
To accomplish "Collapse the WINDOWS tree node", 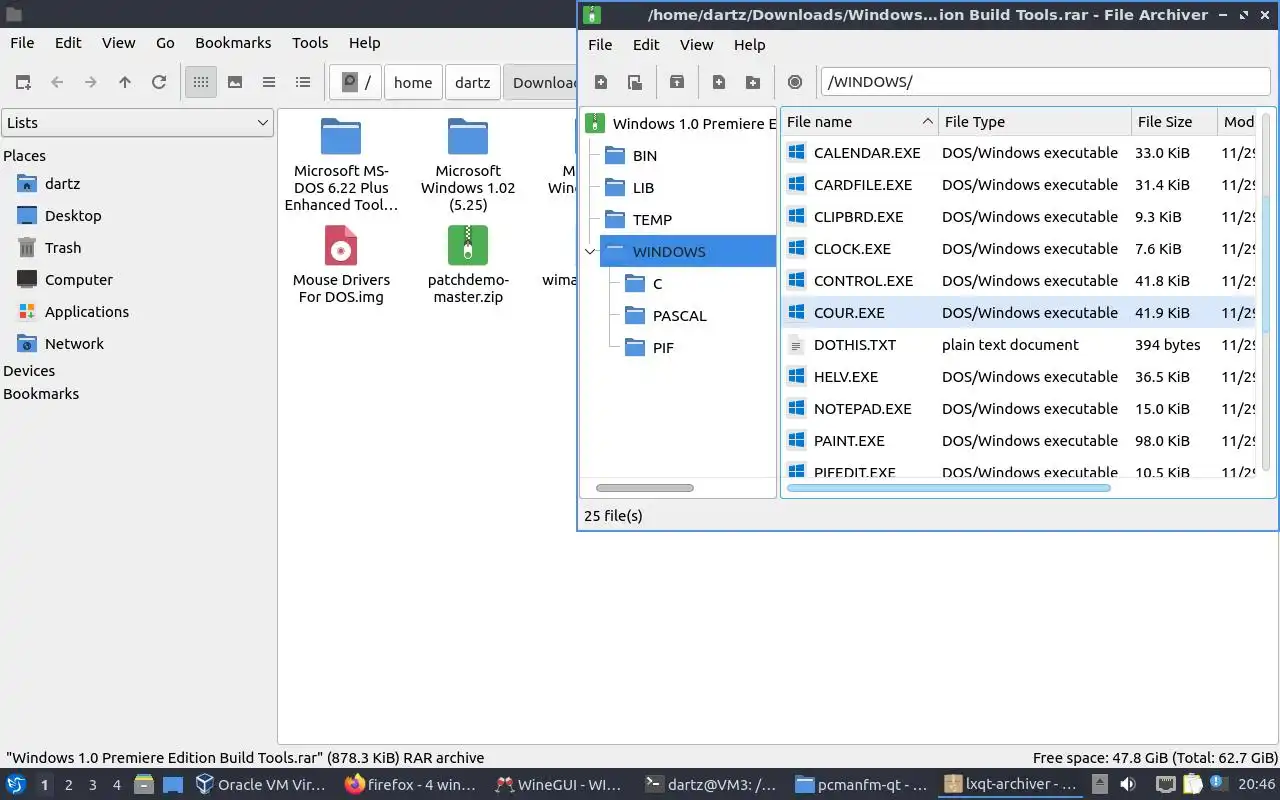I will pyautogui.click(x=590, y=252).
